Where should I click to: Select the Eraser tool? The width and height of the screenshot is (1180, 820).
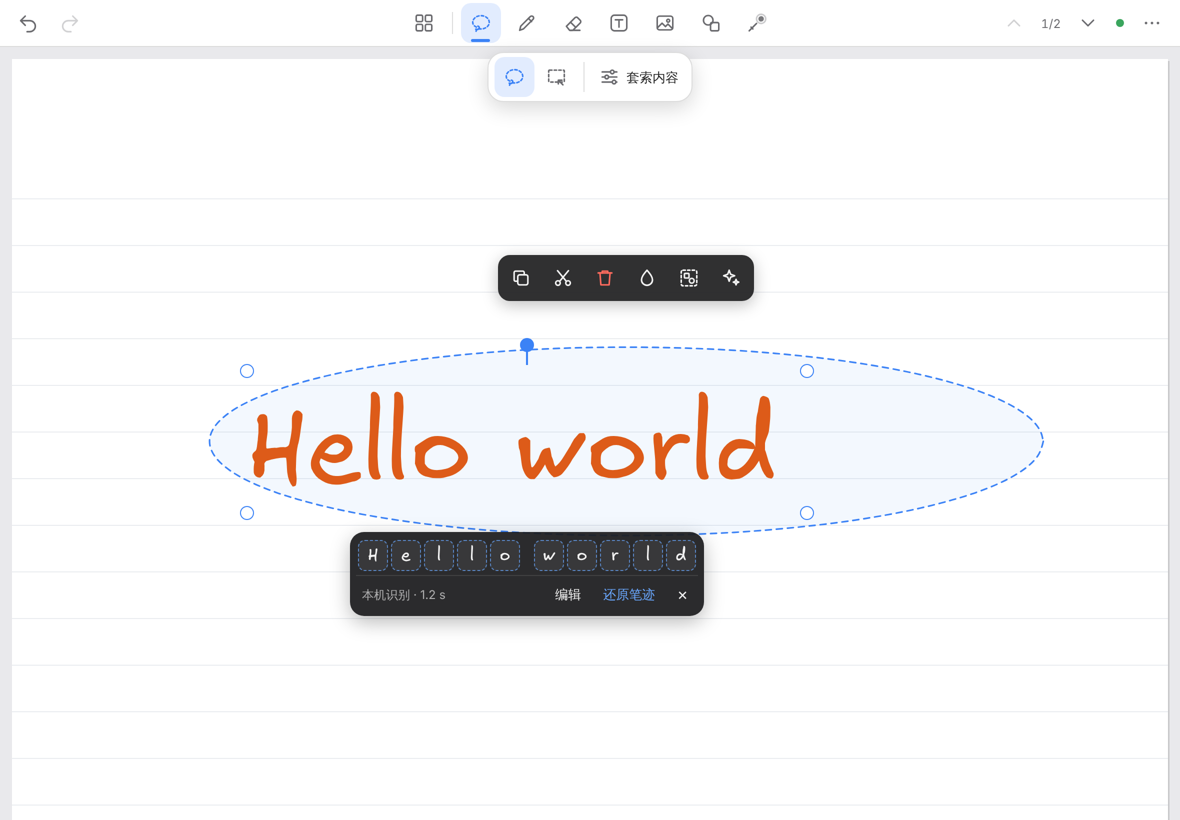click(x=573, y=23)
